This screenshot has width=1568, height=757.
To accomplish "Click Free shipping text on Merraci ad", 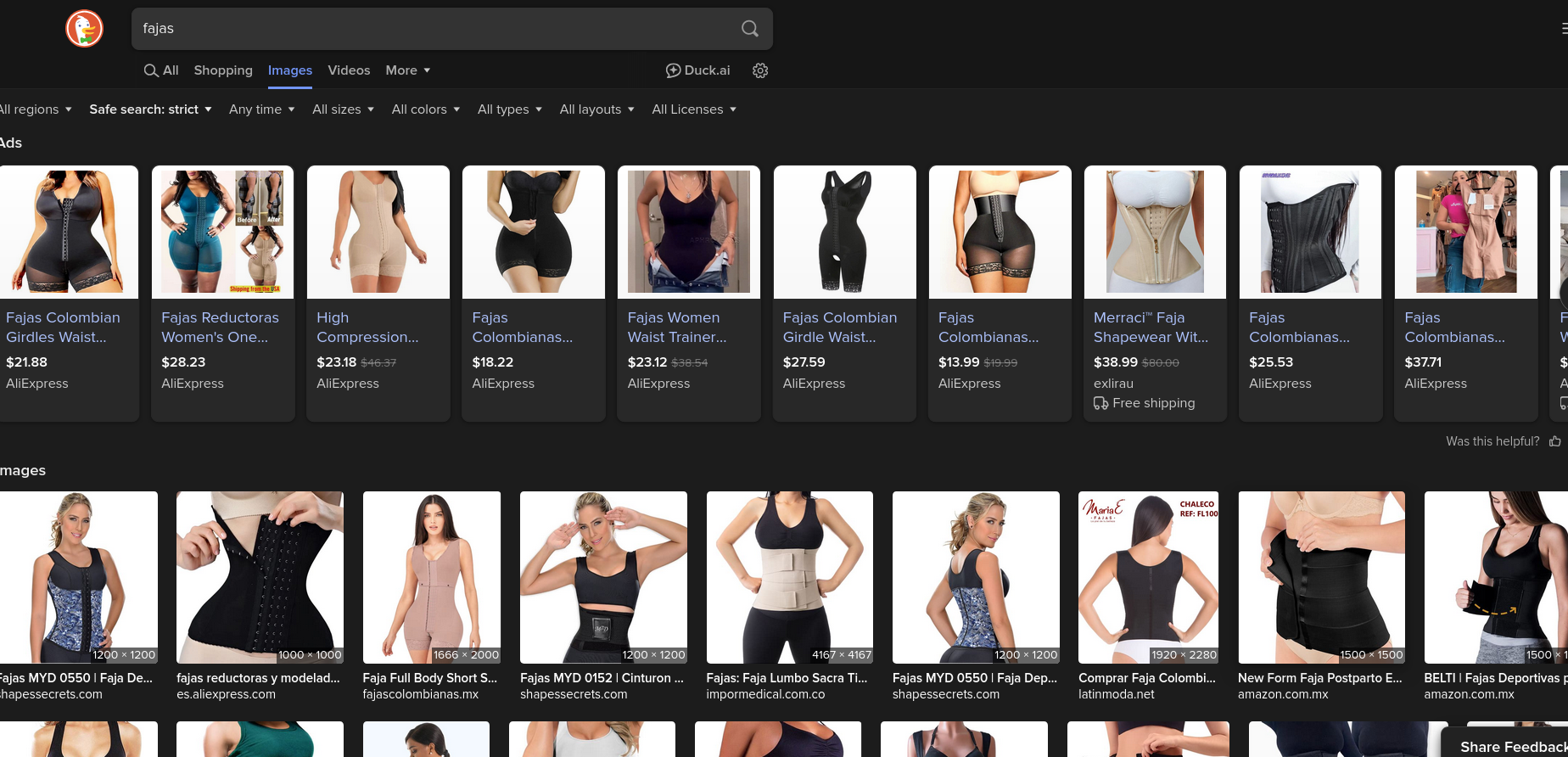I will pyautogui.click(x=1153, y=403).
